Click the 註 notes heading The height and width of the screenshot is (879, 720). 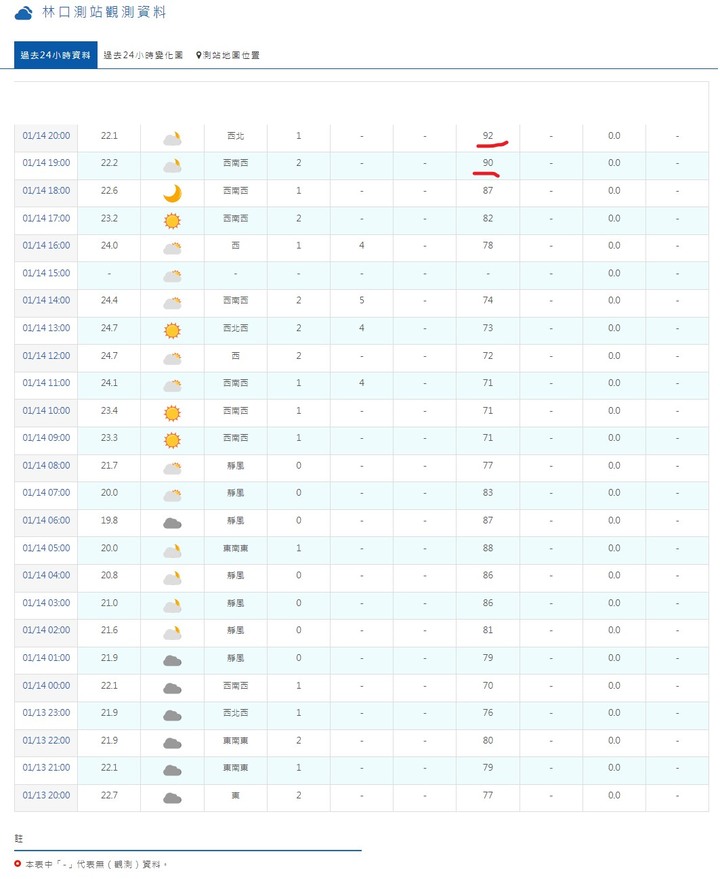(19, 839)
